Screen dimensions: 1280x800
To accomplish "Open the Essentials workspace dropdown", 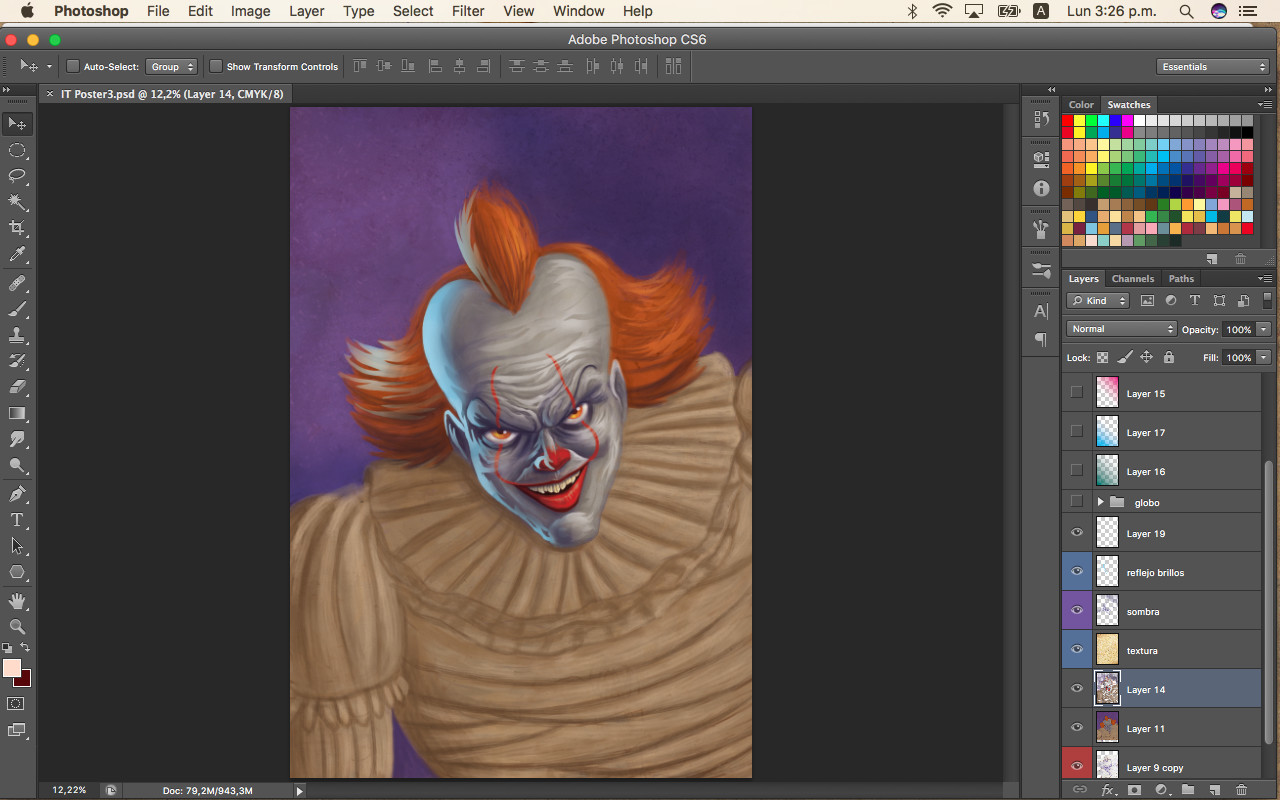I will click(x=1213, y=67).
